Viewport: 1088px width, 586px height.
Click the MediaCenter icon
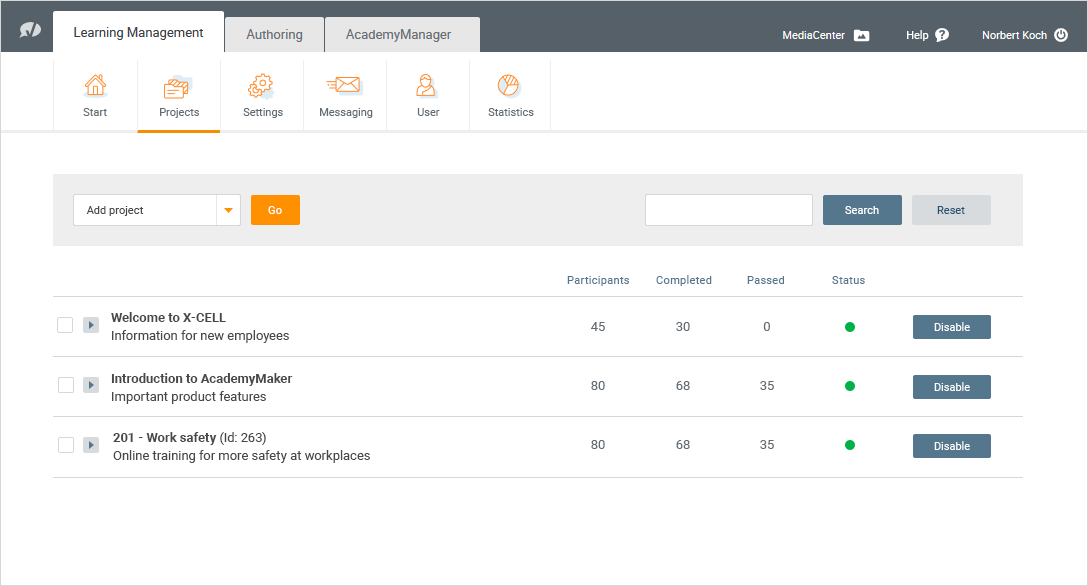click(x=860, y=34)
